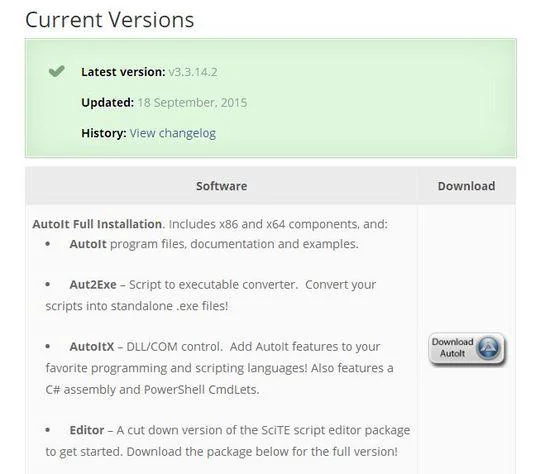Open the View changelog link

(173, 133)
